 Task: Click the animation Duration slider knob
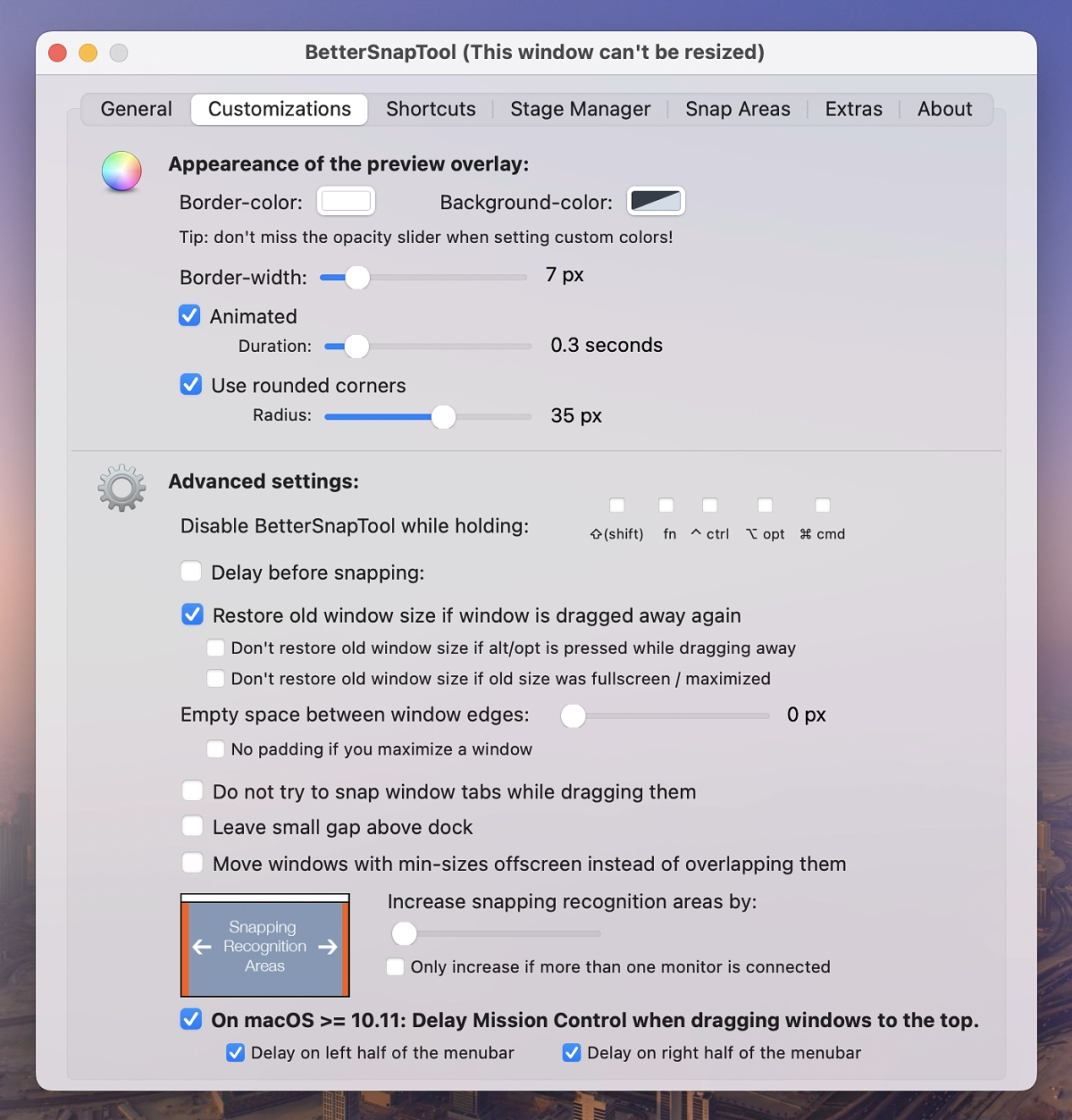356,347
